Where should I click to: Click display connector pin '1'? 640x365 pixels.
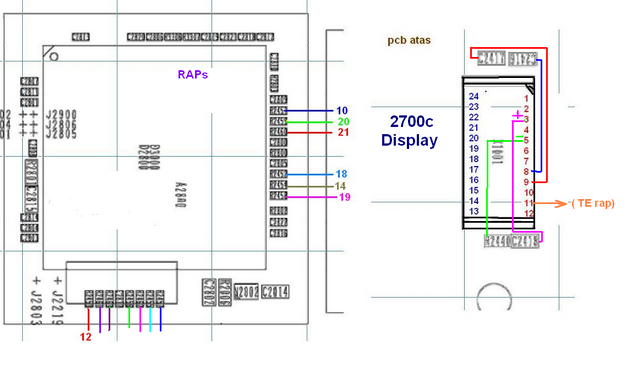coord(526,99)
